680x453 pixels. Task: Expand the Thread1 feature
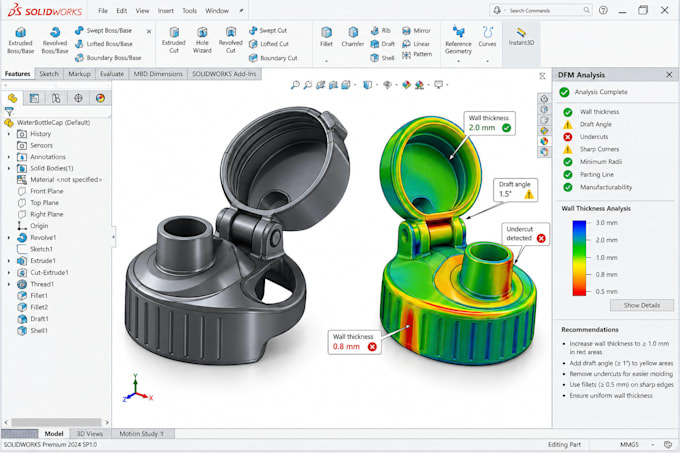pos(9,284)
